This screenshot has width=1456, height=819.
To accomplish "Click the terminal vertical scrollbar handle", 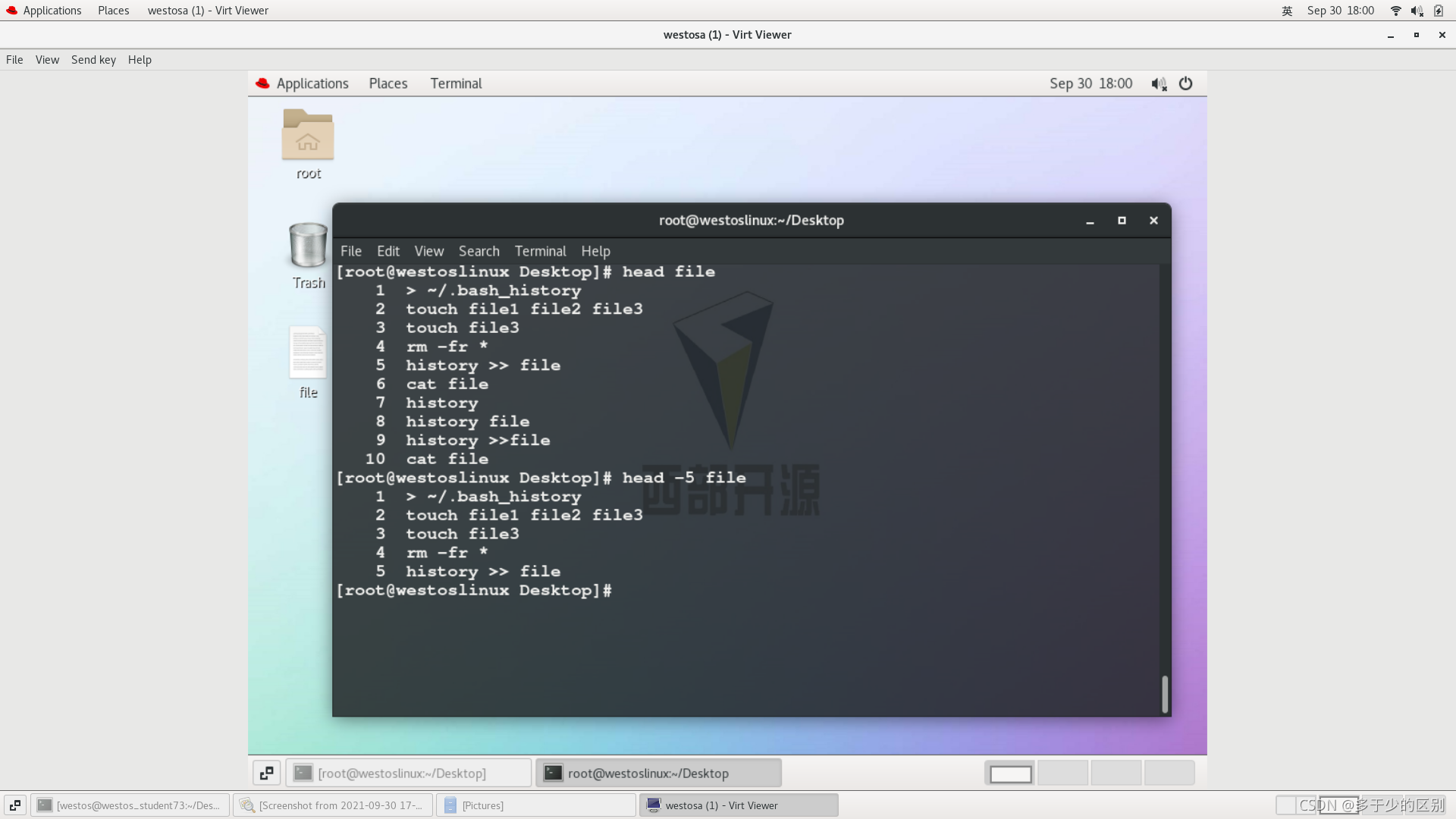I will click(1165, 693).
